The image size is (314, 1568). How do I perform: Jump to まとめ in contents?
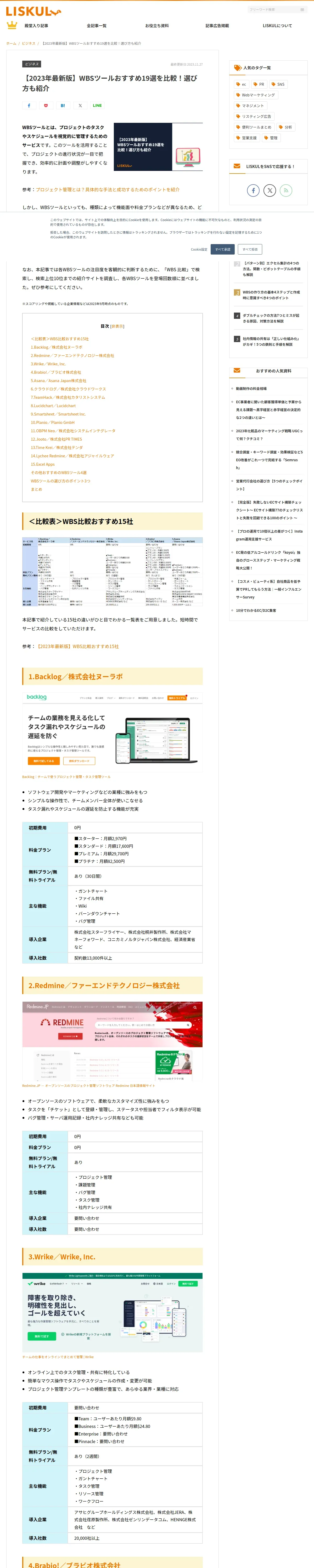coord(37,489)
